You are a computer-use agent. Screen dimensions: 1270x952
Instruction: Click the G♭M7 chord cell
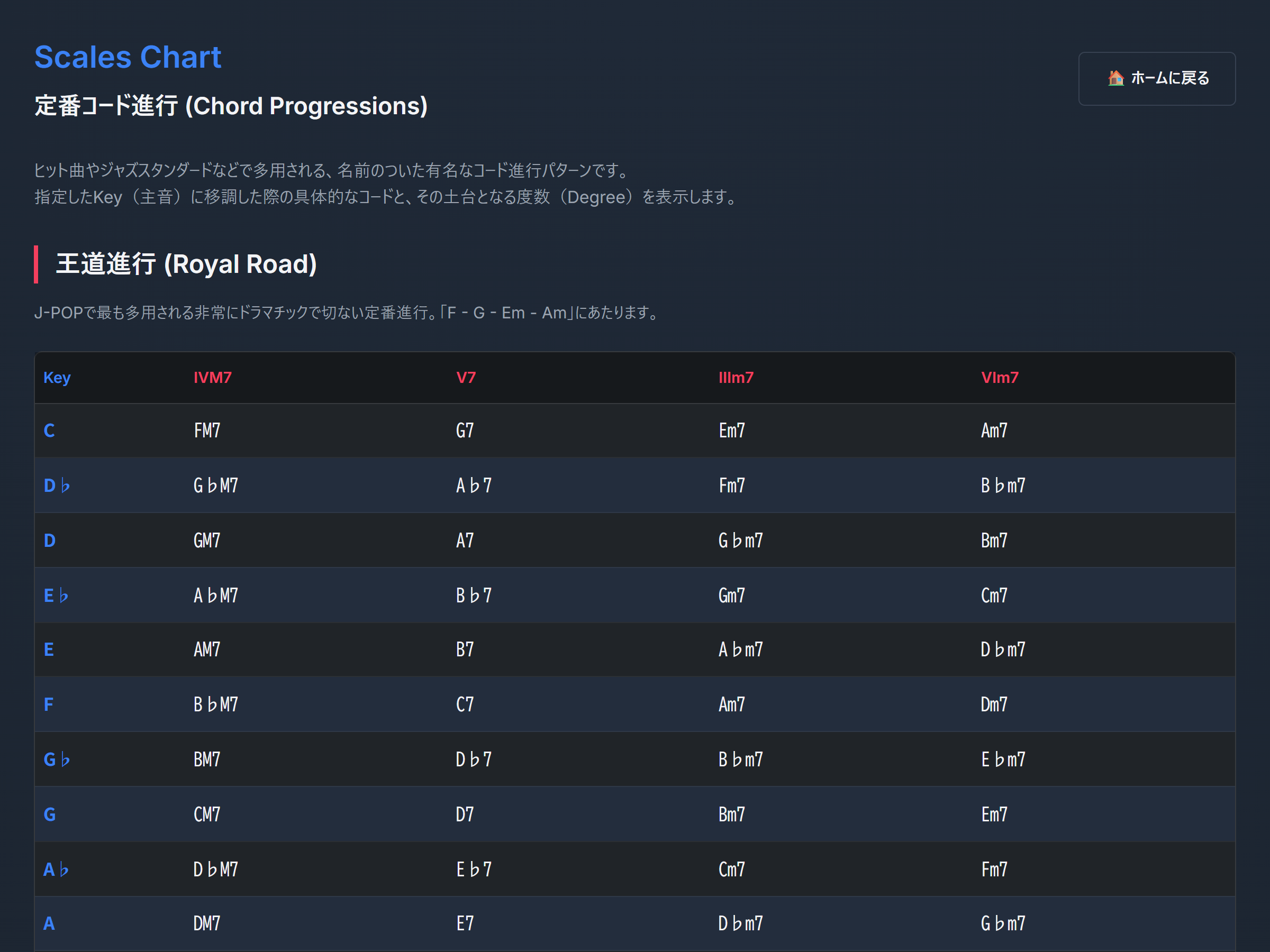215,486
